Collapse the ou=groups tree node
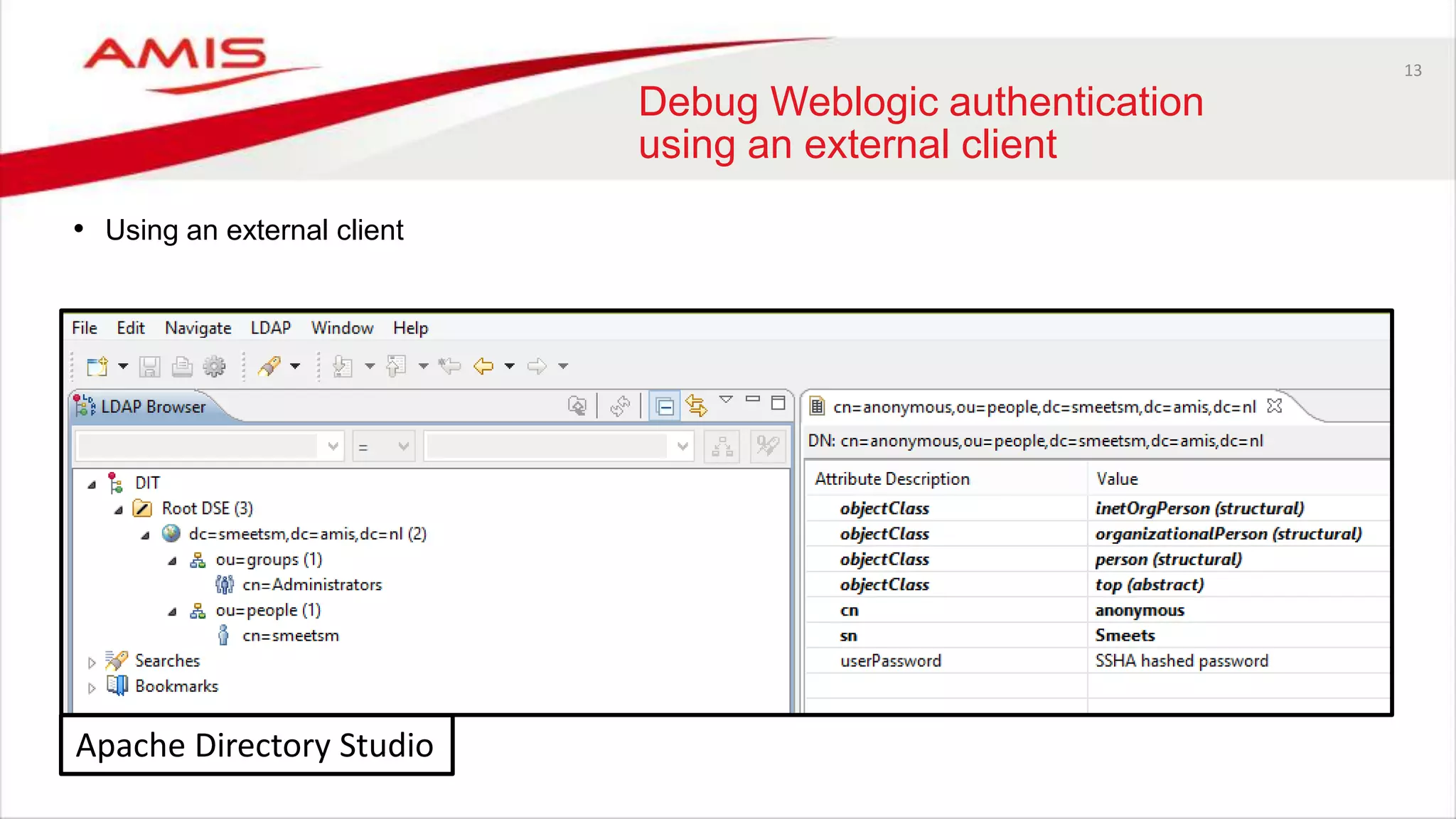Image resolution: width=1456 pixels, height=819 pixels. tap(172, 561)
